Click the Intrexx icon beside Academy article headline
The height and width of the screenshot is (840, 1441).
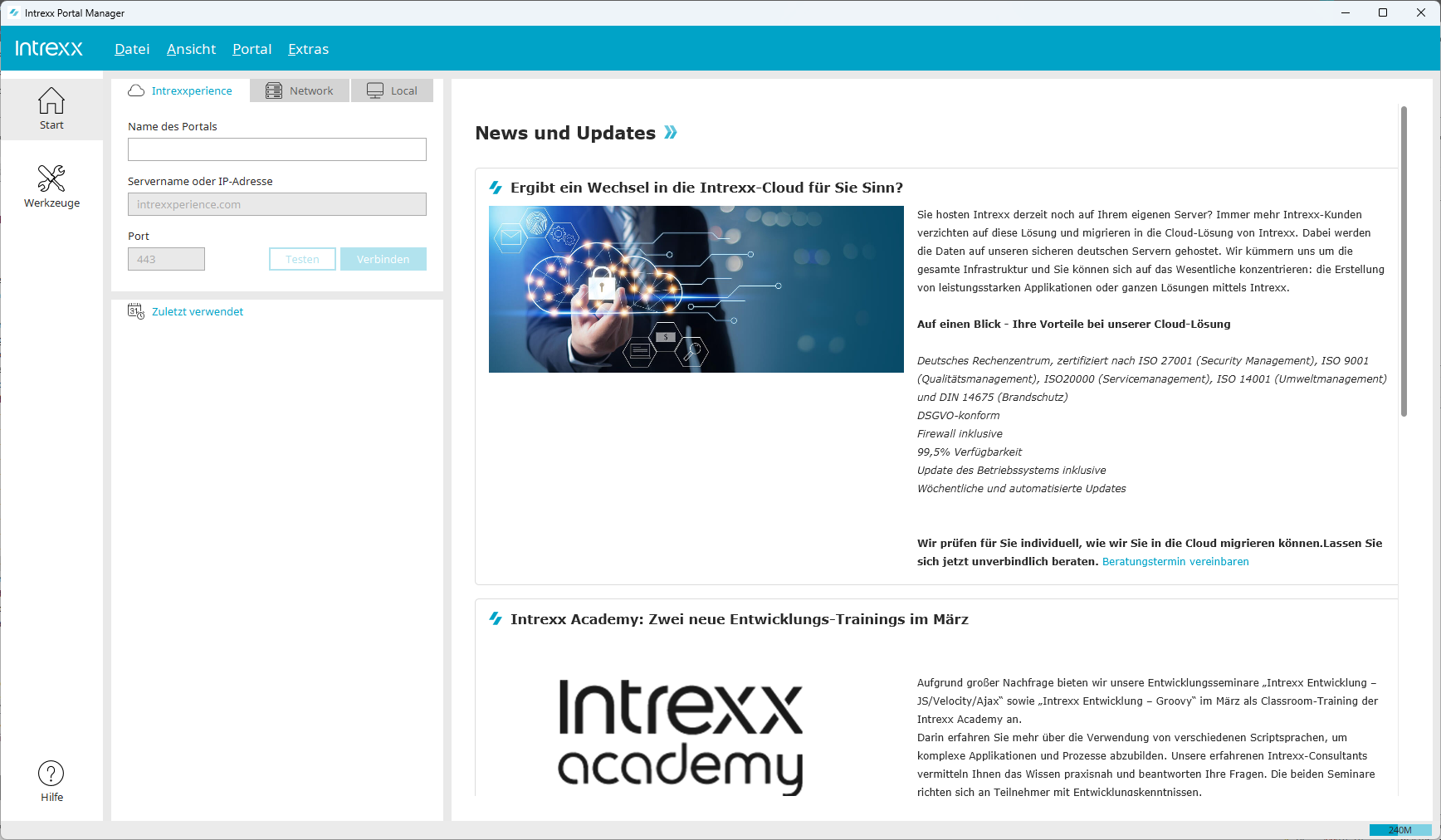496,618
